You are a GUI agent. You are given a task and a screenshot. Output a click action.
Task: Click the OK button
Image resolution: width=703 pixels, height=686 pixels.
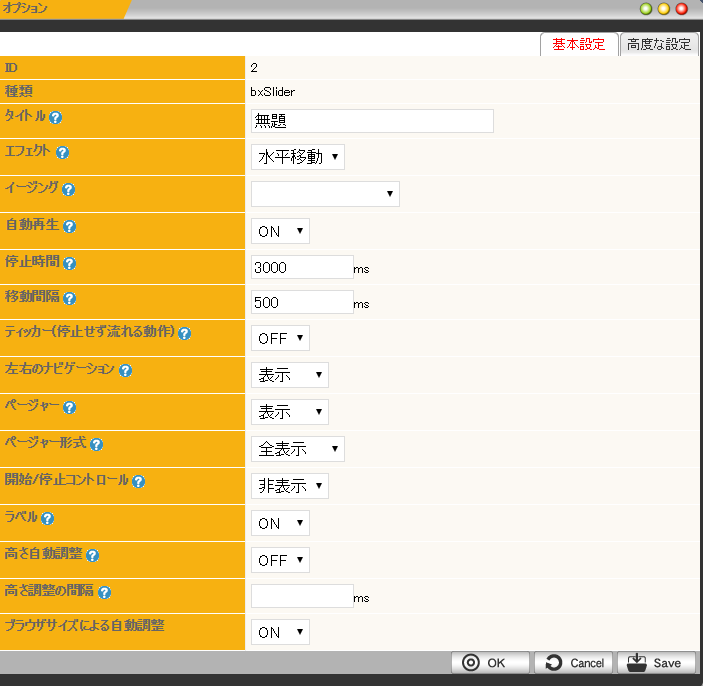pyautogui.click(x=490, y=663)
